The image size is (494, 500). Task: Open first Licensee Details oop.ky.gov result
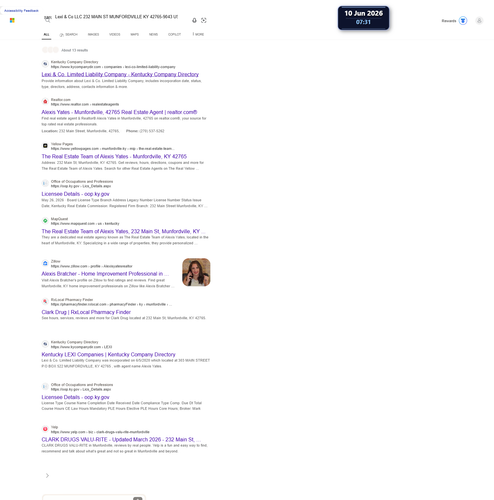coord(75,194)
